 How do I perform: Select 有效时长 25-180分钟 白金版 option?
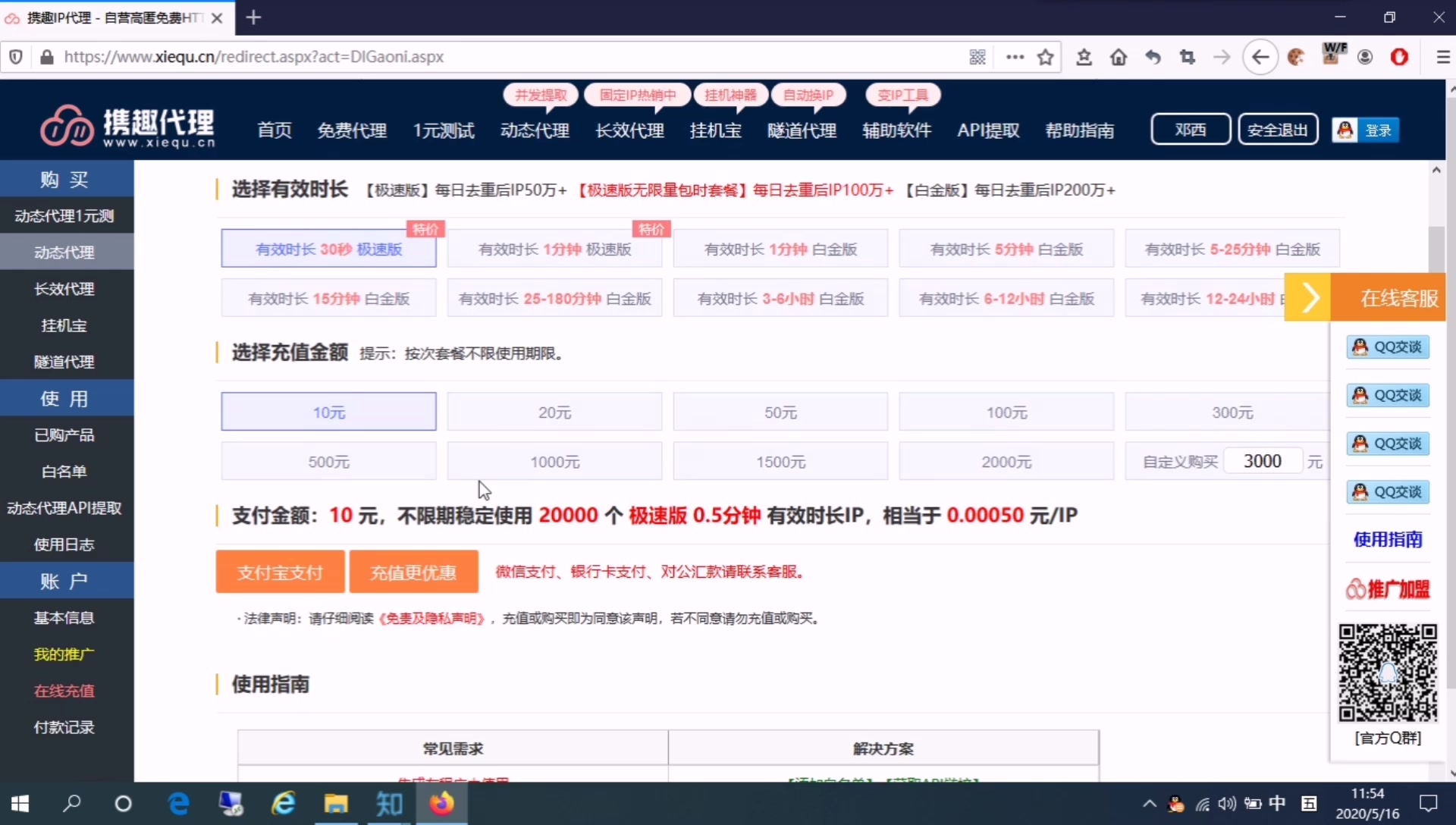[554, 298]
